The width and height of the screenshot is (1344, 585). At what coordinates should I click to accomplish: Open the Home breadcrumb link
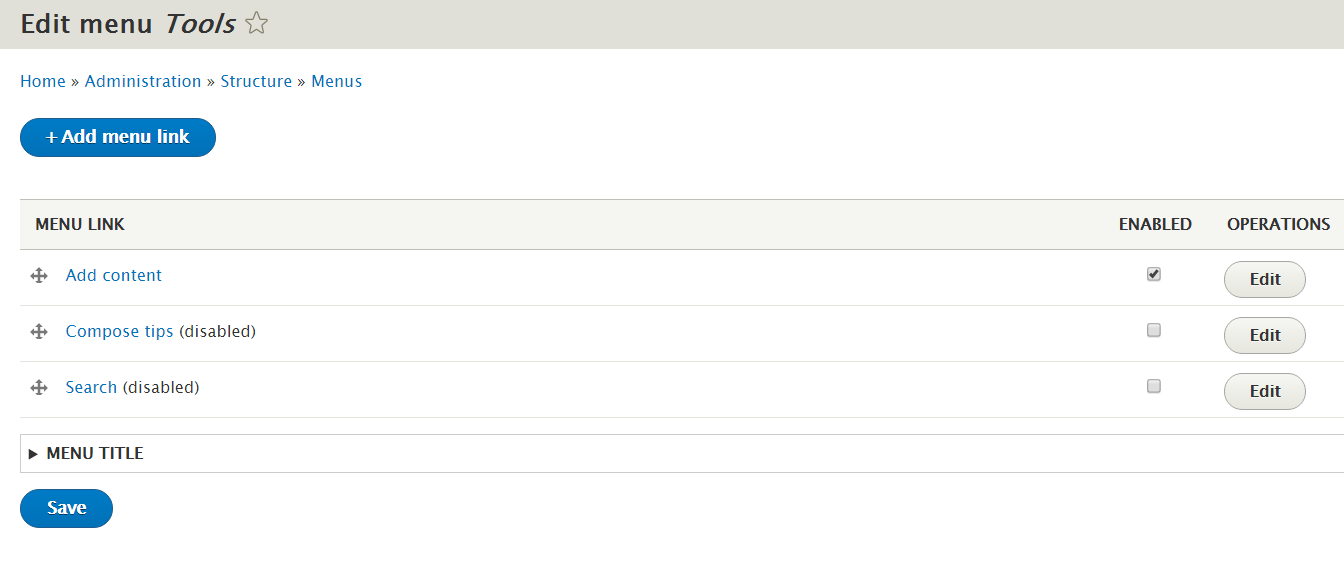pyautogui.click(x=43, y=81)
